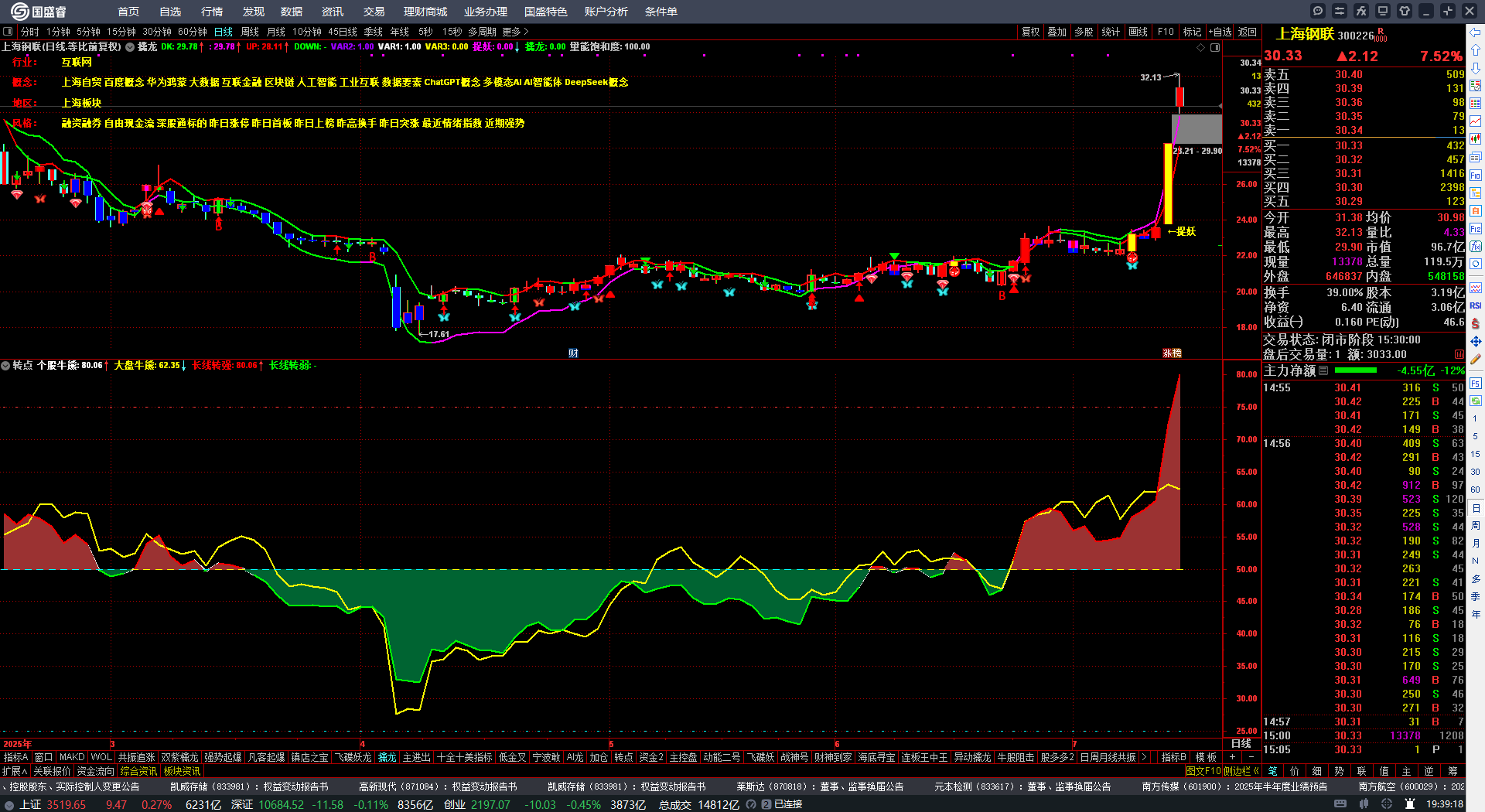Click the plus zoom button beside 模板
The width and height of the screenshot is (1485, 812).
(1232, 757)
